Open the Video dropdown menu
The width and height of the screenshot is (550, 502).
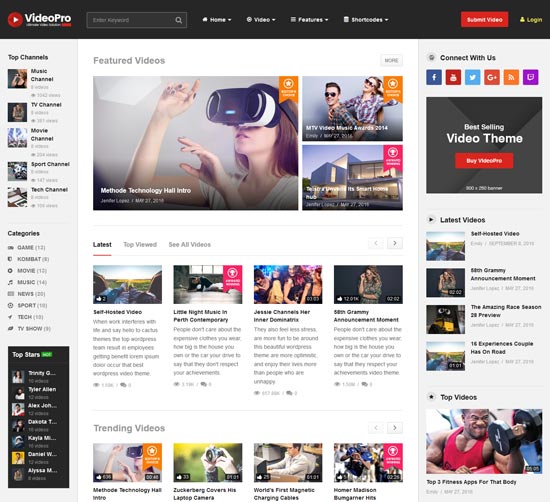point(261,20)
